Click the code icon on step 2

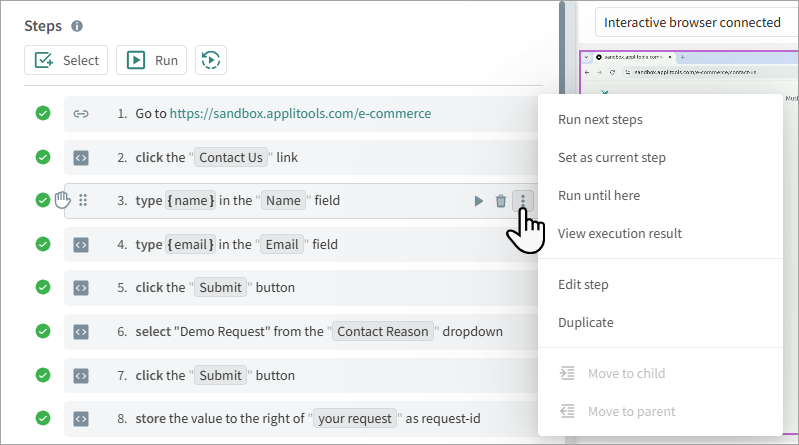[81, 157]
